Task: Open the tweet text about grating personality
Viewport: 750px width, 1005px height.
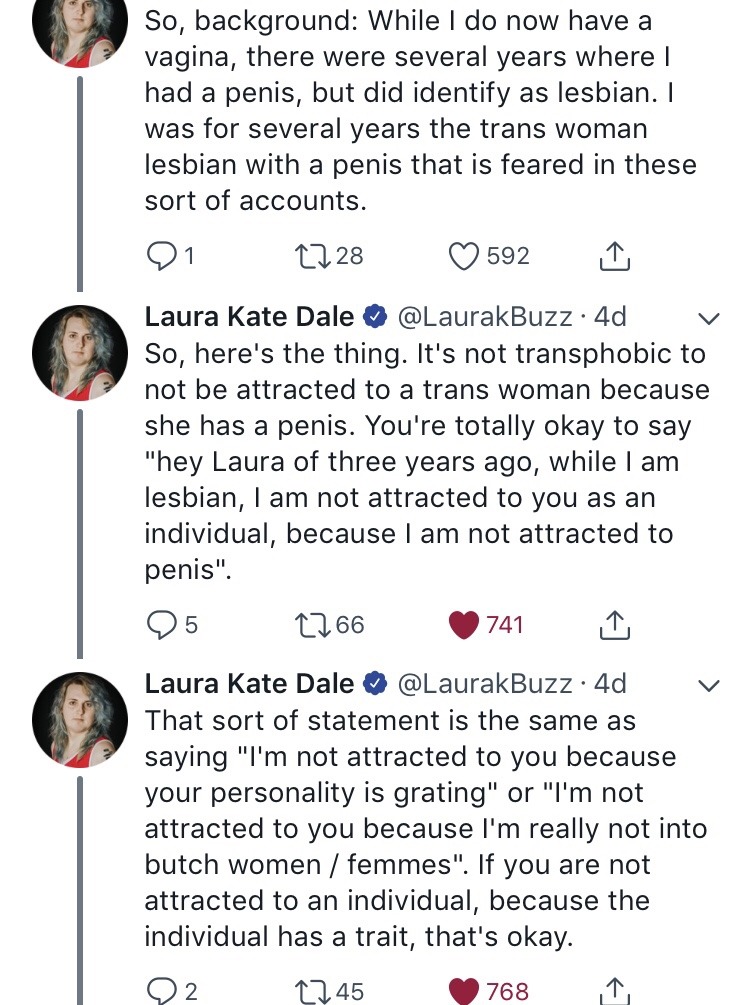Action: click(420, 828)
